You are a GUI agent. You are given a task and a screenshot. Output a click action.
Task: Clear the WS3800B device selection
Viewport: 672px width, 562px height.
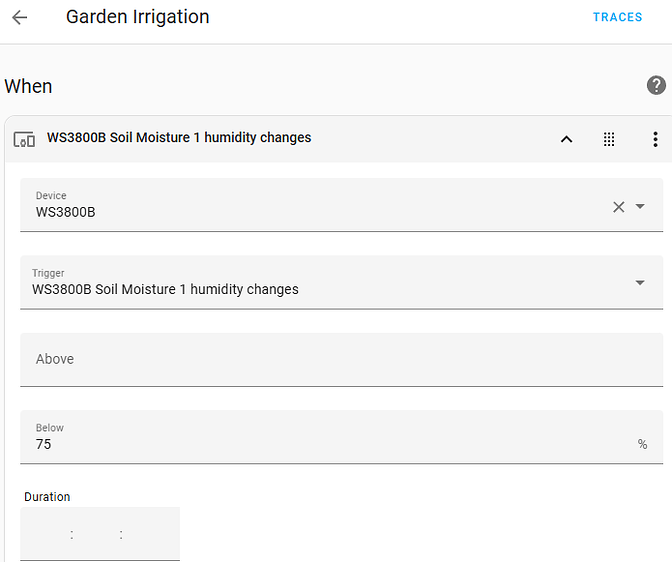tap(618, 207)
